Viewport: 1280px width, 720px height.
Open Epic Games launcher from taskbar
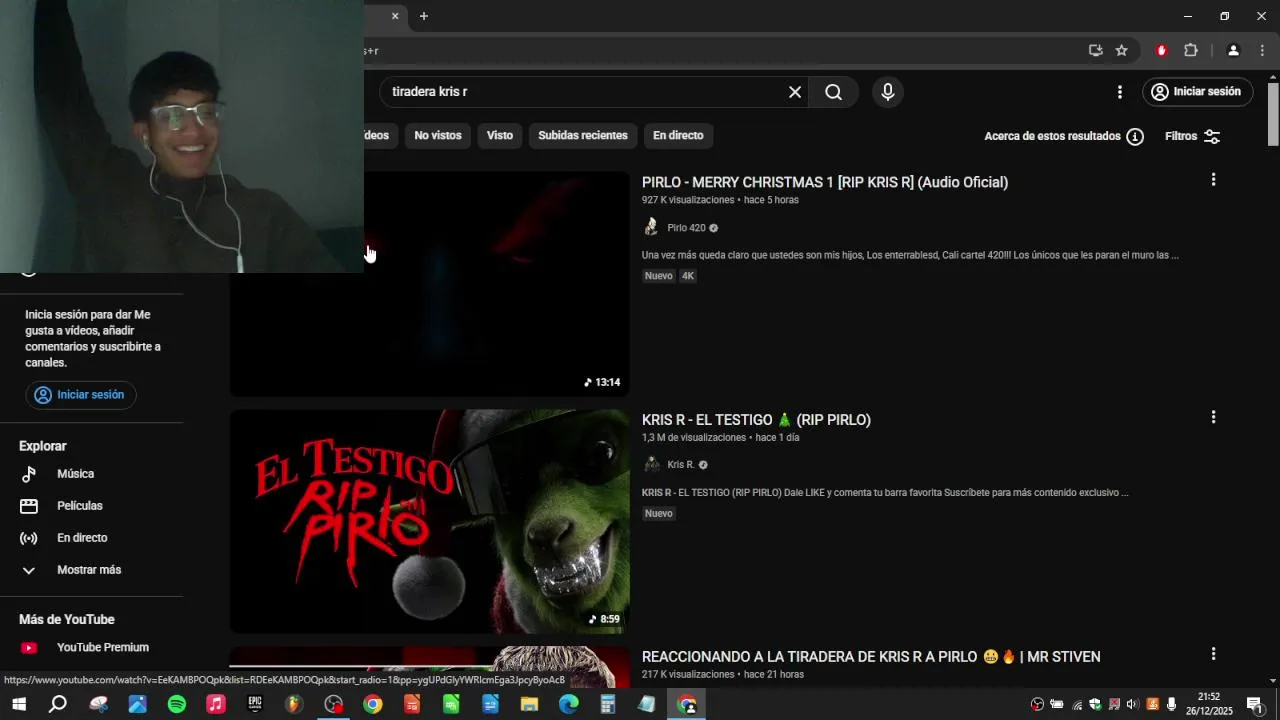(x=255, y=705)
